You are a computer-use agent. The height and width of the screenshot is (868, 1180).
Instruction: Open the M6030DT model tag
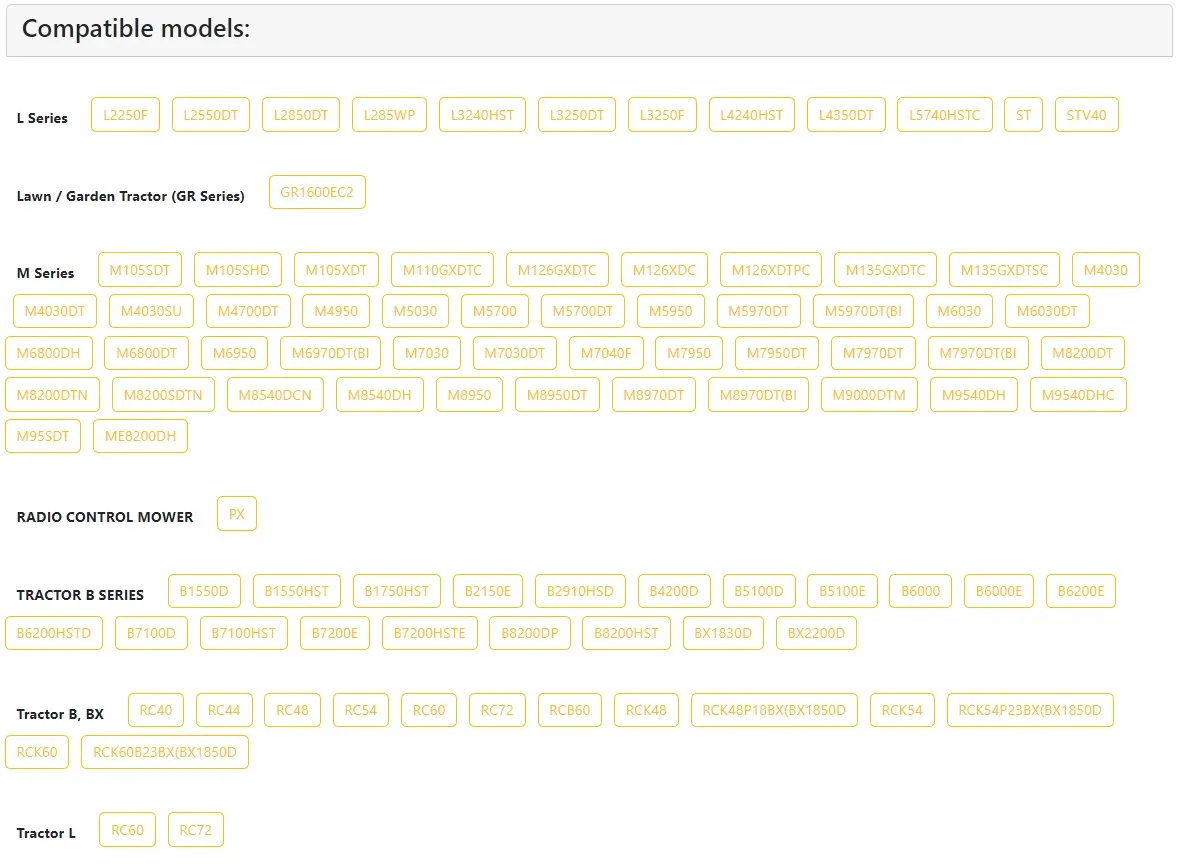pos(1048,311)
